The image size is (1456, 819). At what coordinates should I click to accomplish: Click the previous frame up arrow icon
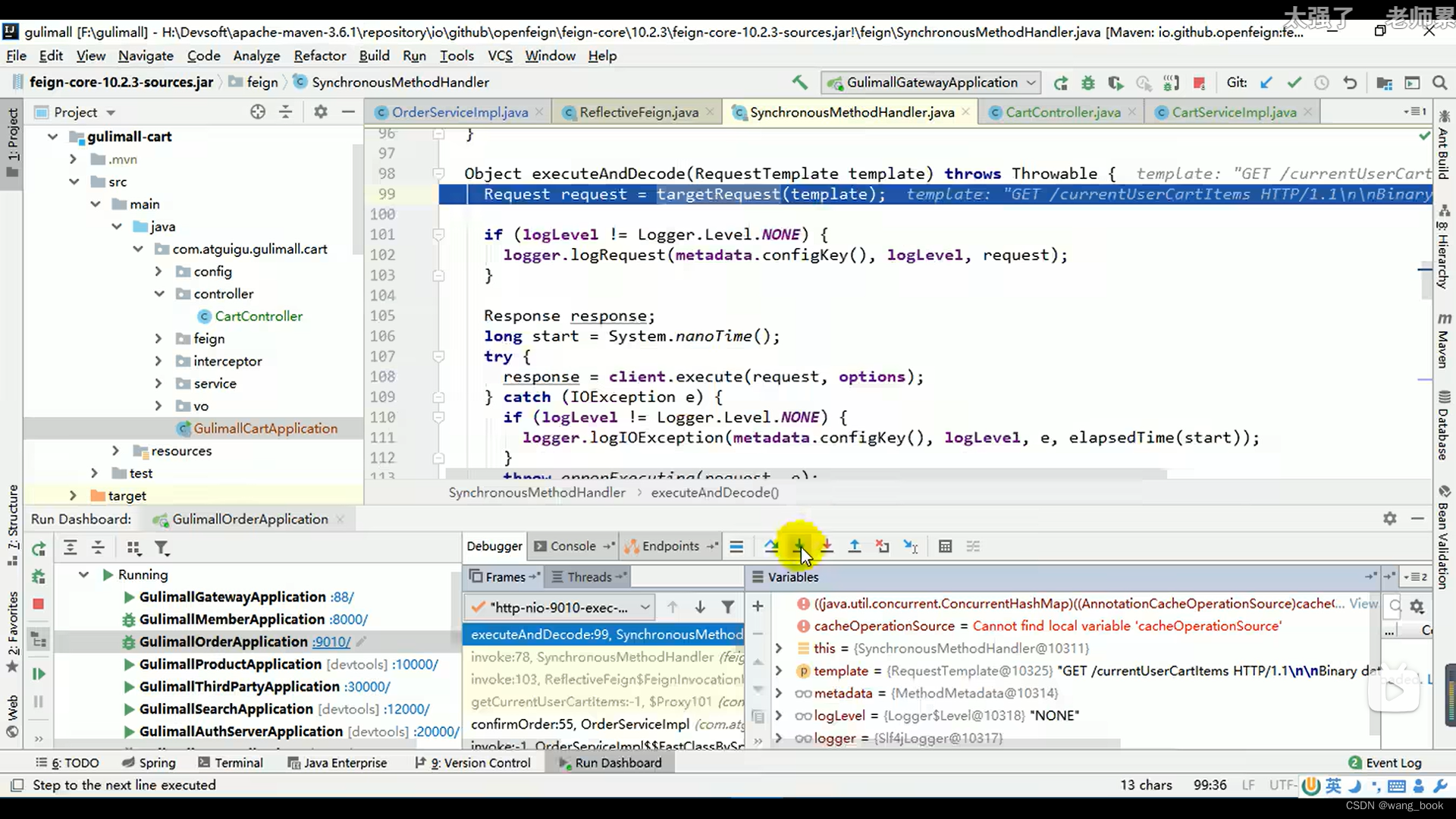(673, 607)
